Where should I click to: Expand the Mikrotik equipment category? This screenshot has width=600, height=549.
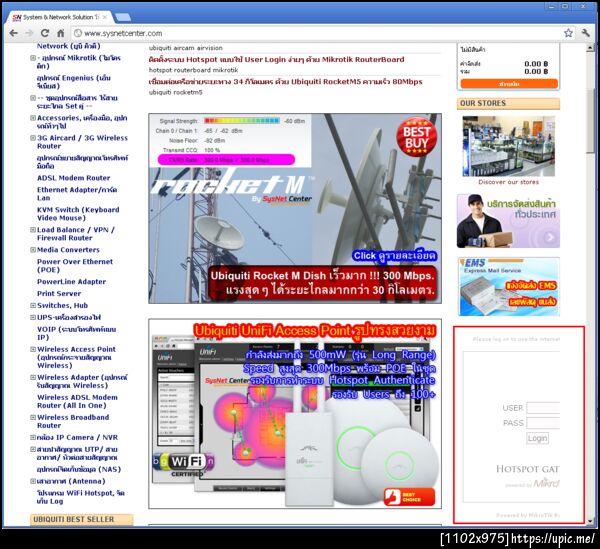pyautogui.click(x=33, y=58)
